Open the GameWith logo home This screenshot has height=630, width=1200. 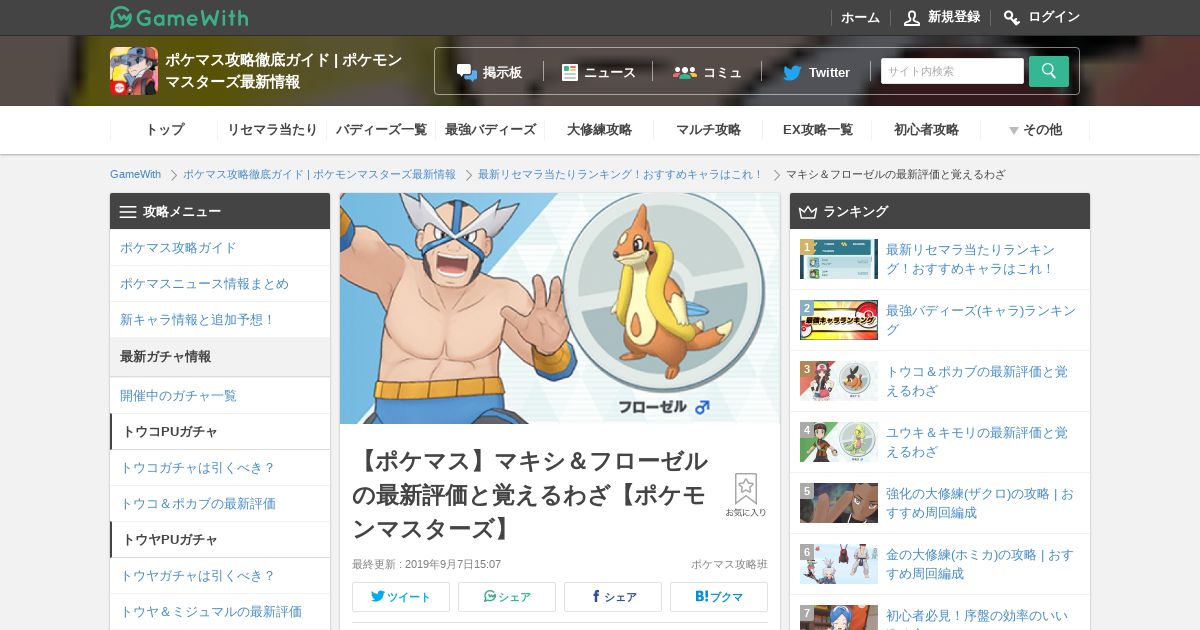tap(179, 17)
